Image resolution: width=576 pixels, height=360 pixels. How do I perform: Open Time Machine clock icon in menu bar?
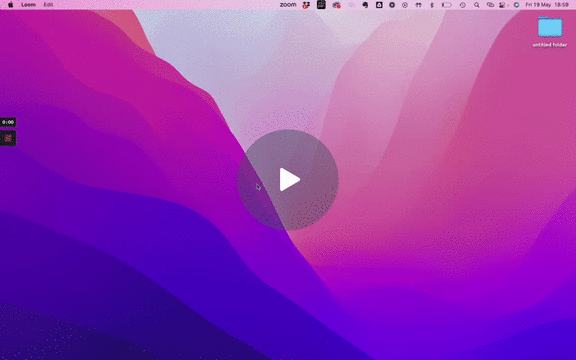[x=462, y=5]
